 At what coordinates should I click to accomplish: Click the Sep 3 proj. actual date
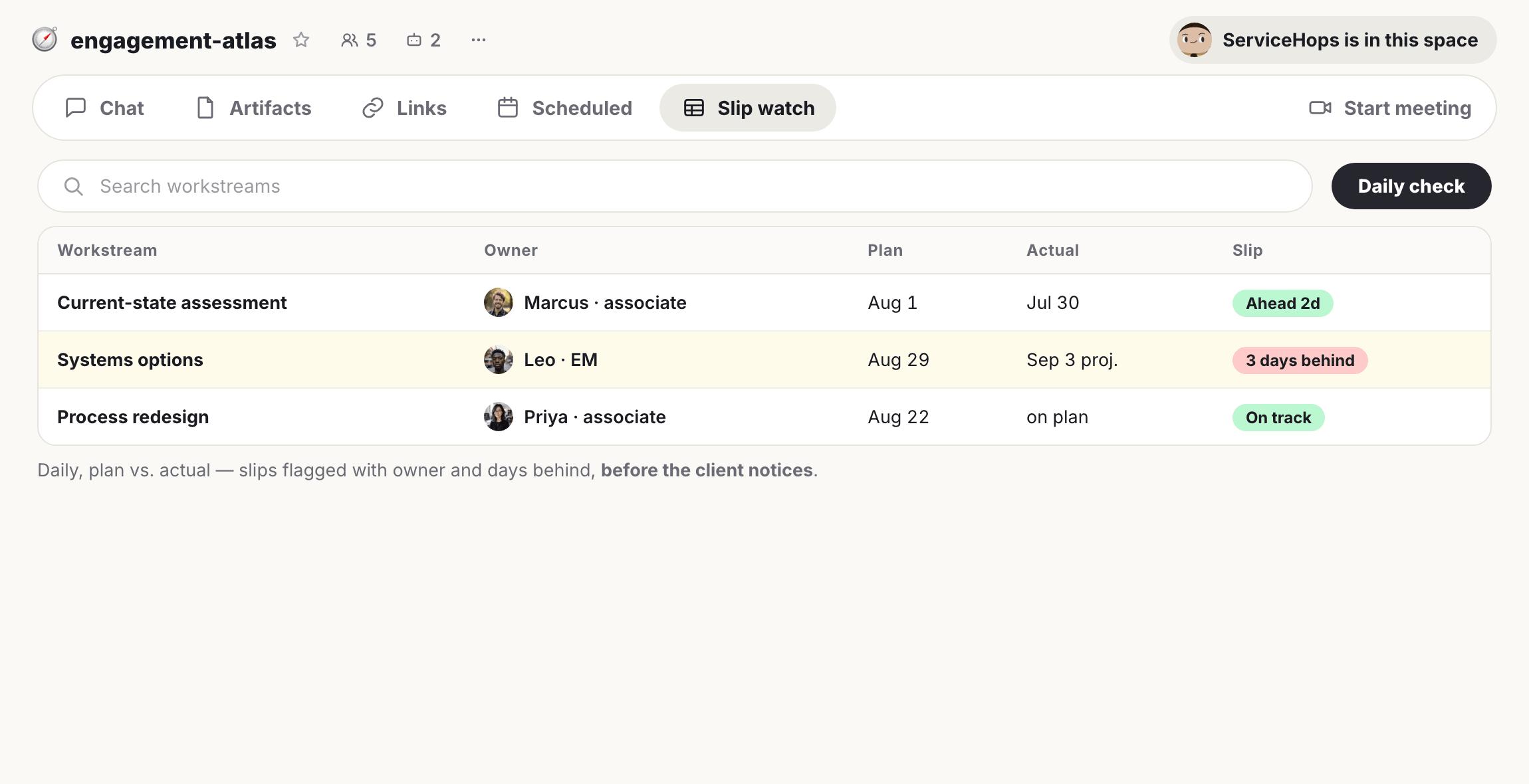click(1072, 360)
